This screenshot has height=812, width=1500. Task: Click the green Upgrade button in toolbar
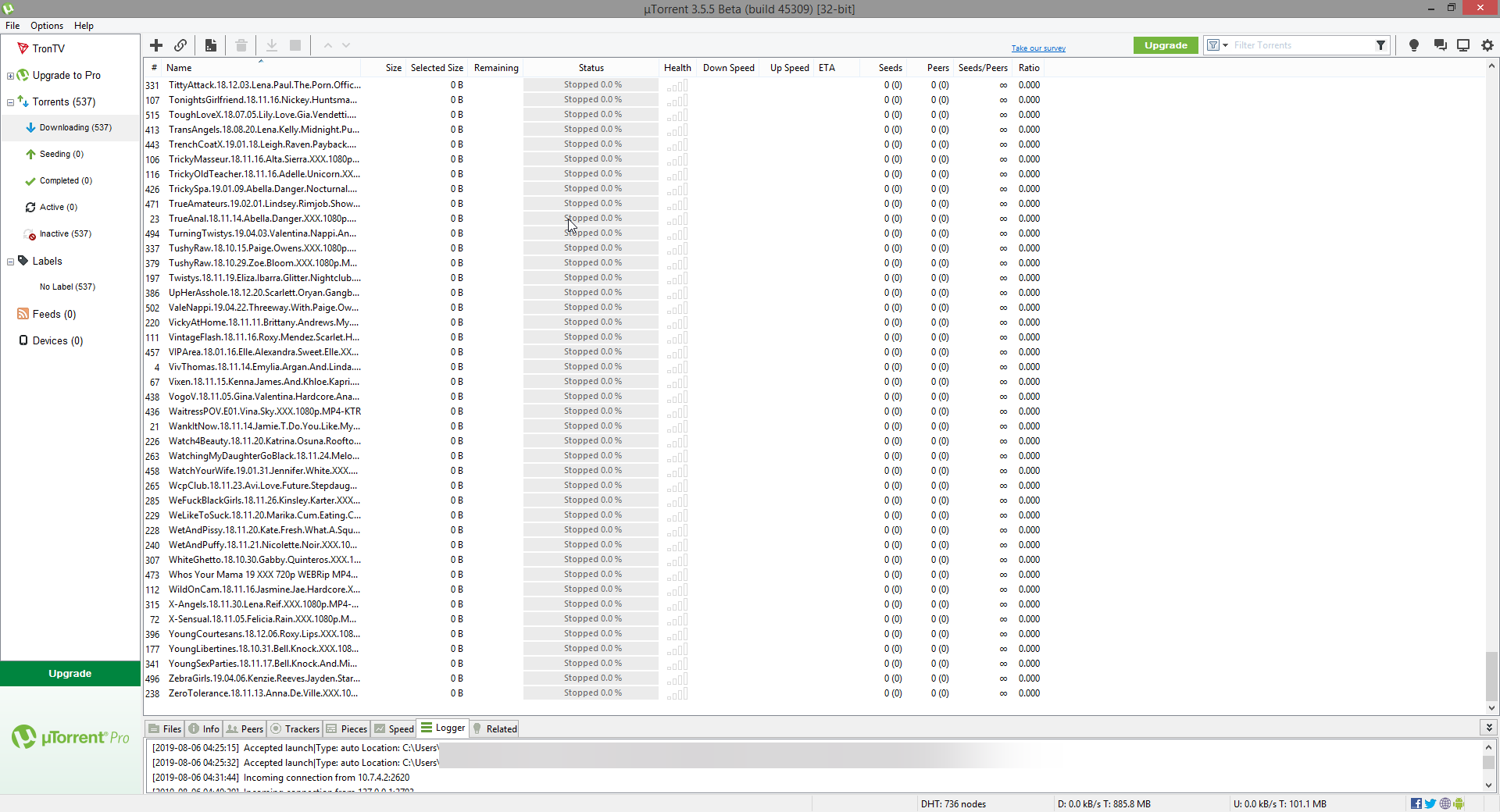coord(1166,45)
